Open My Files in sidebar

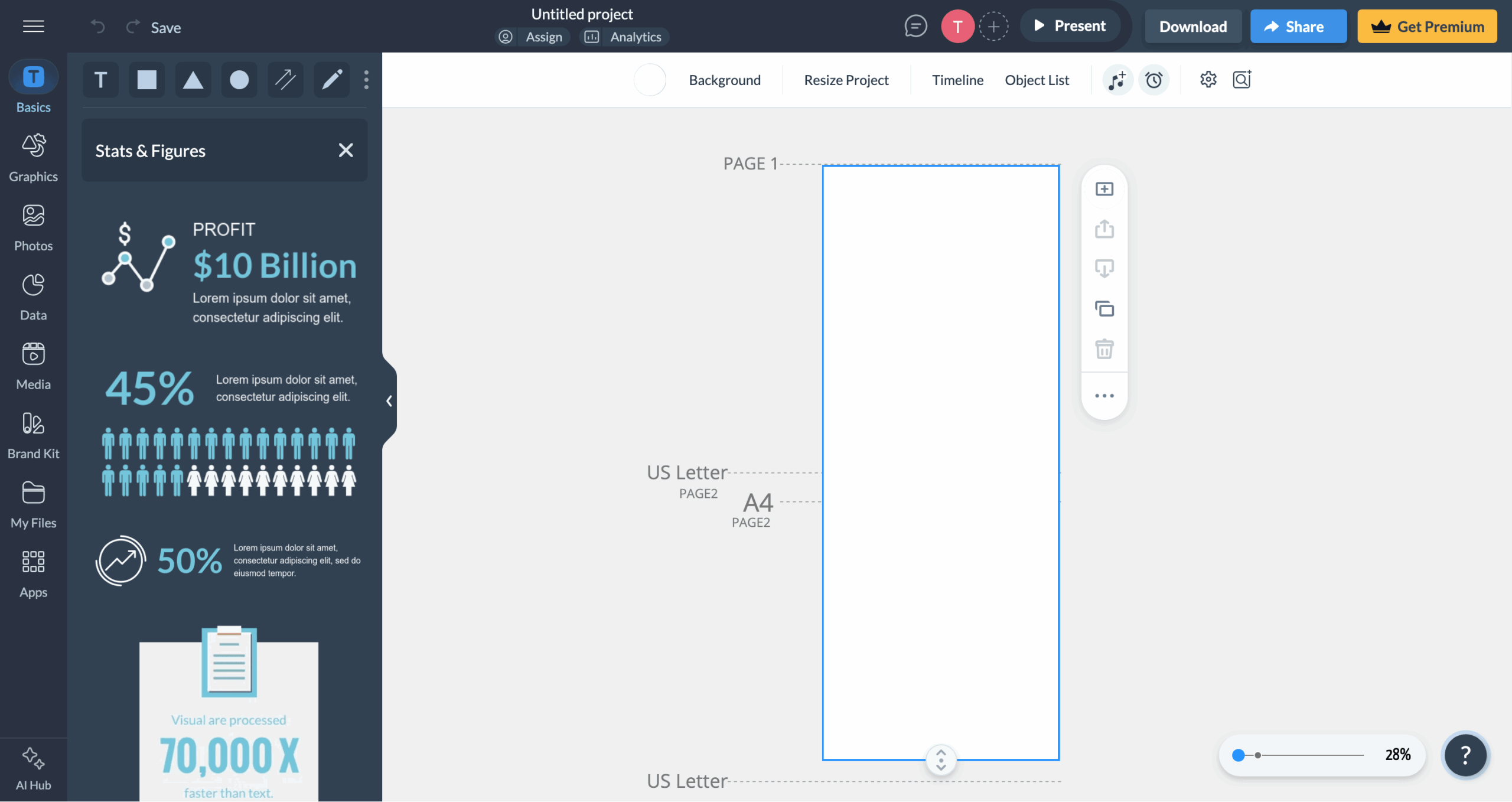coord(33,504)
